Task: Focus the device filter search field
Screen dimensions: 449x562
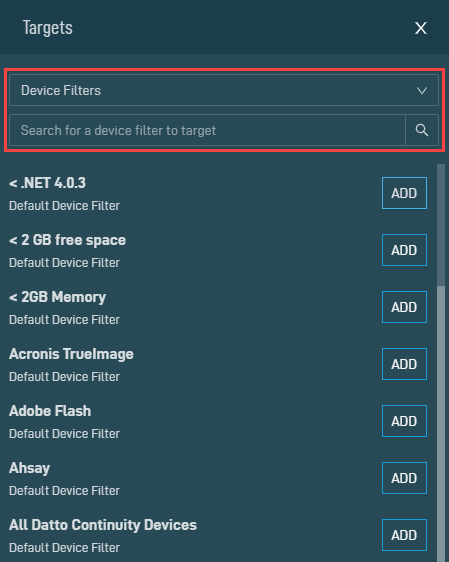Action: (207, 130)
